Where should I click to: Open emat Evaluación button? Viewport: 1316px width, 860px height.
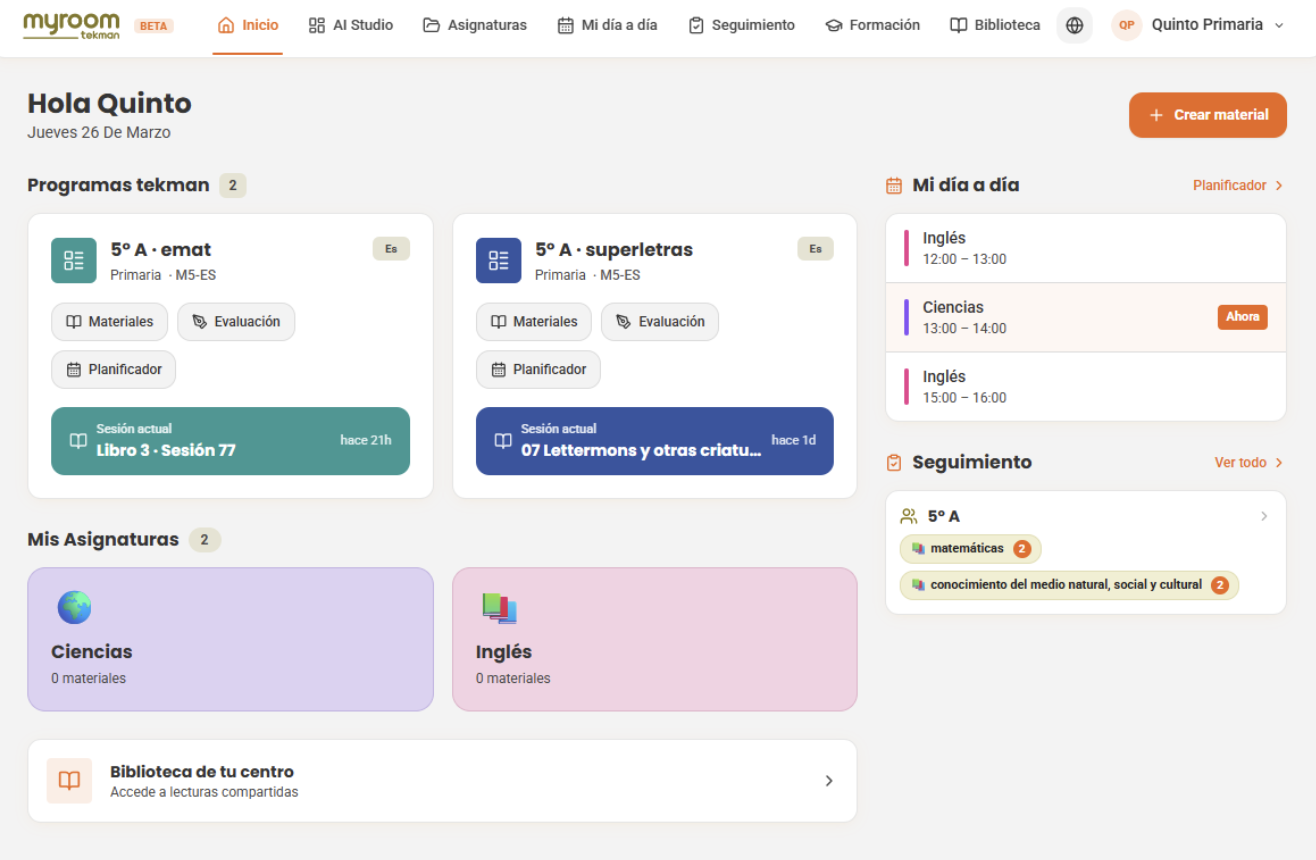[x=236, y=322]
